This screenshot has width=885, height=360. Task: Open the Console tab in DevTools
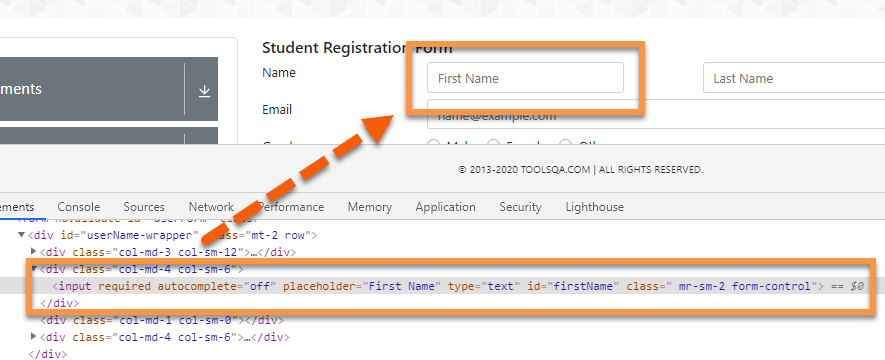point(78,207)
